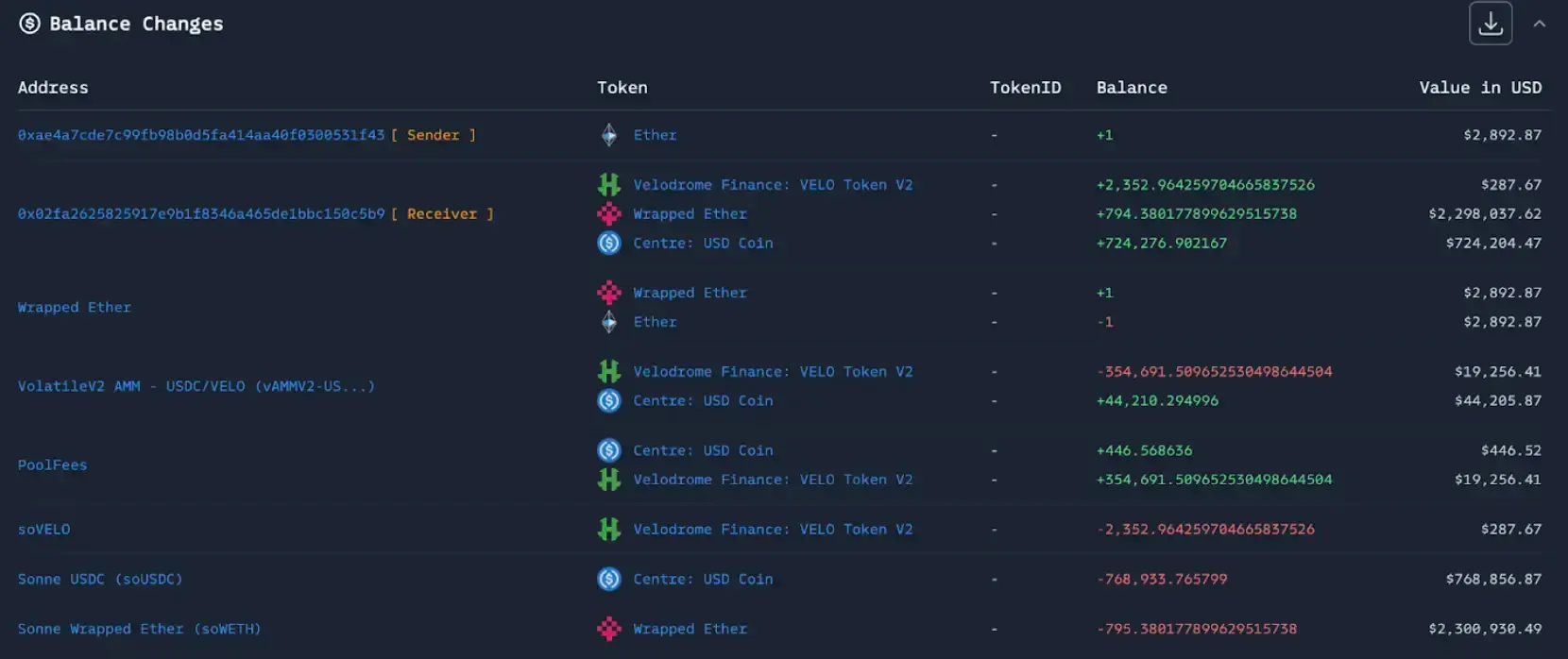Image resolution: width=1568 pixels, height=659 pixels.
Task: Click the Wrapped Ether icon in Receiver row
Action: click(609, 214)
